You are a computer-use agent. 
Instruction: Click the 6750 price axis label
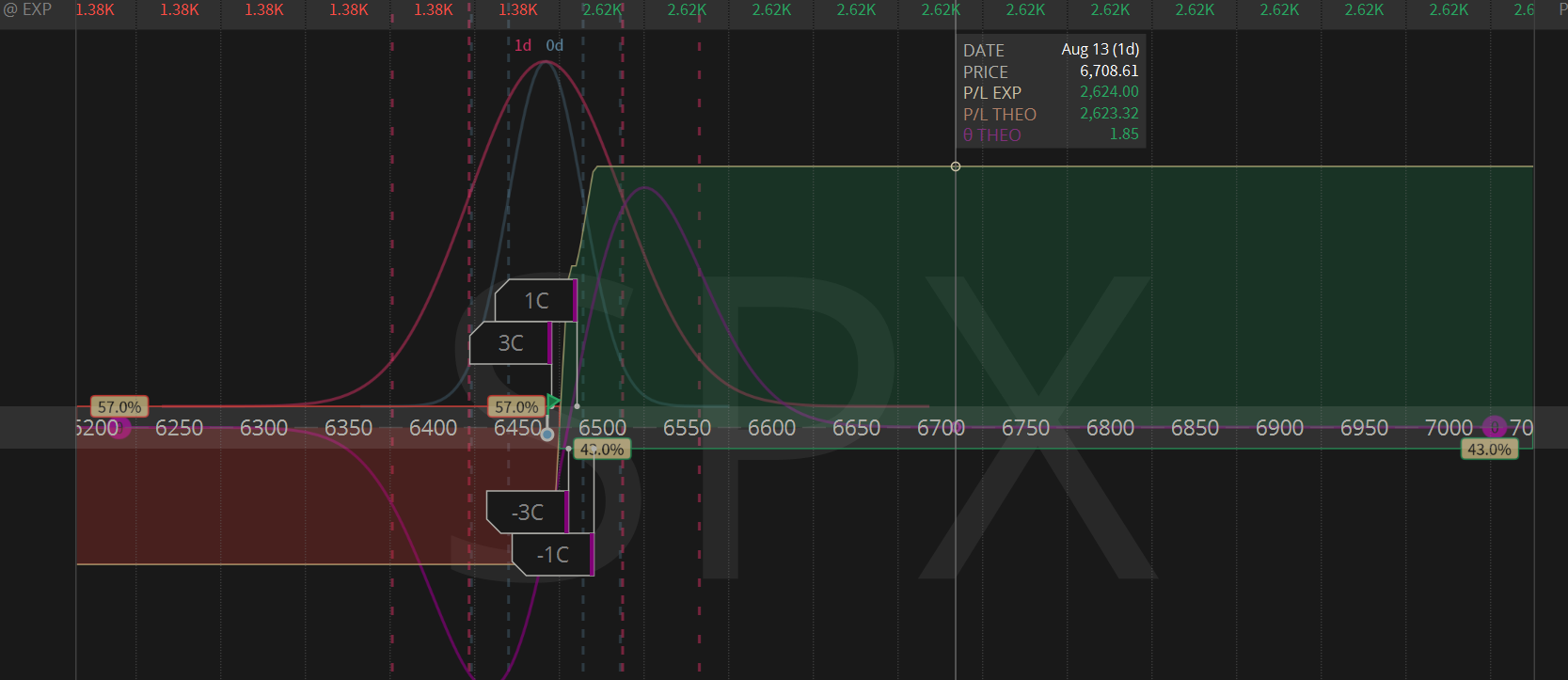1025,428
